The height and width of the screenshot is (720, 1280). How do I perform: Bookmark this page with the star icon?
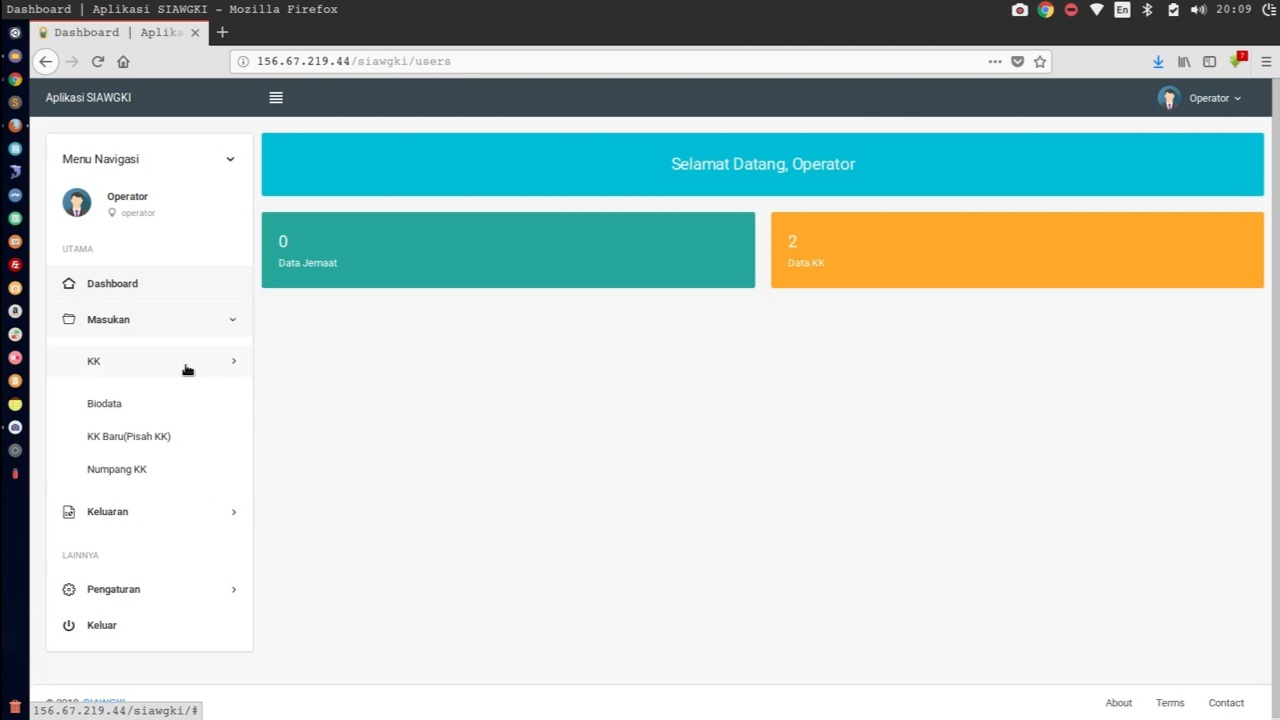(x=1040, y=62)
